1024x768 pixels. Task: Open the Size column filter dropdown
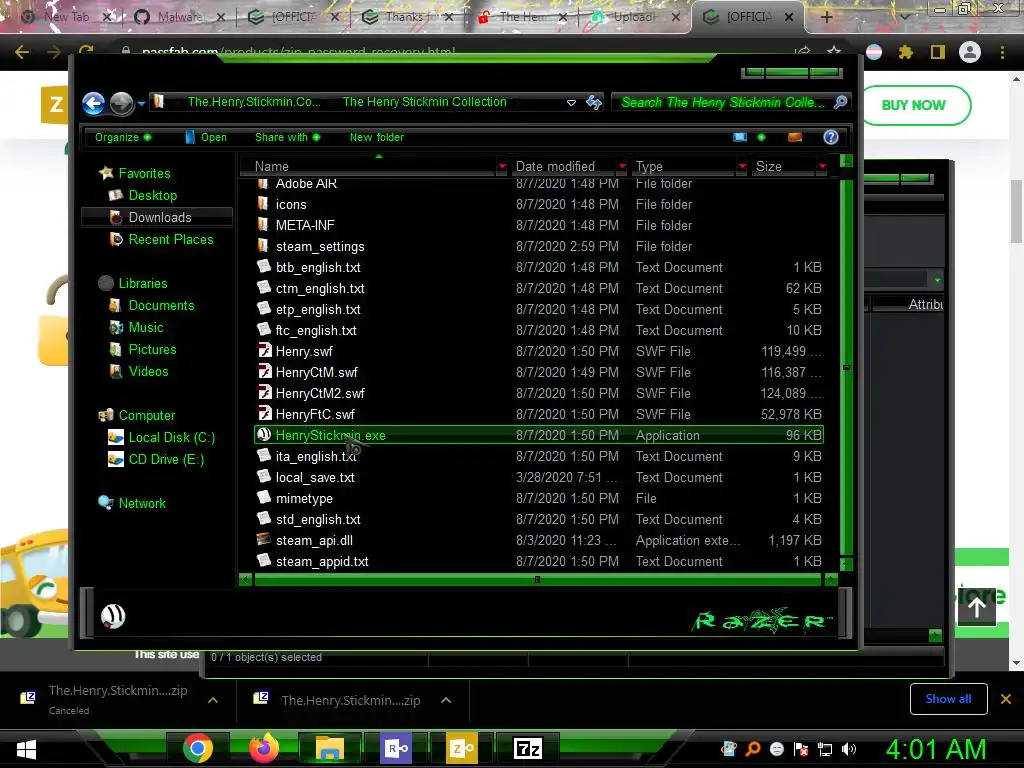(x=822, y=167)
